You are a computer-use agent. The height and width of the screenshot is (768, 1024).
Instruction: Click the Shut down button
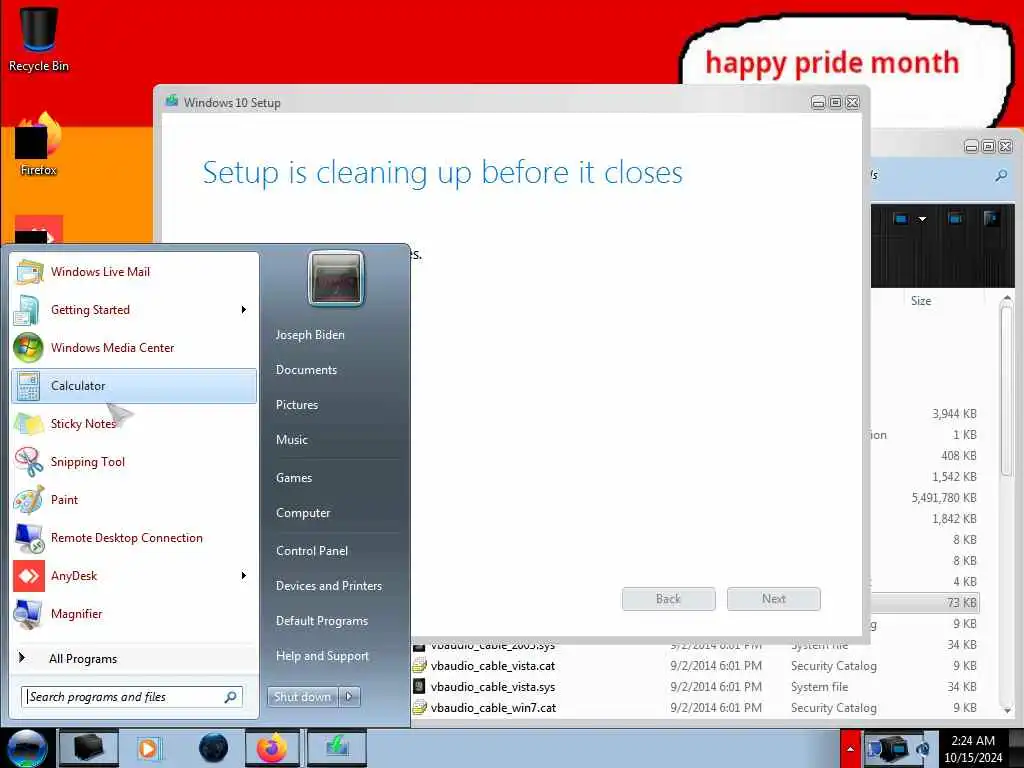tap(302, 697)
